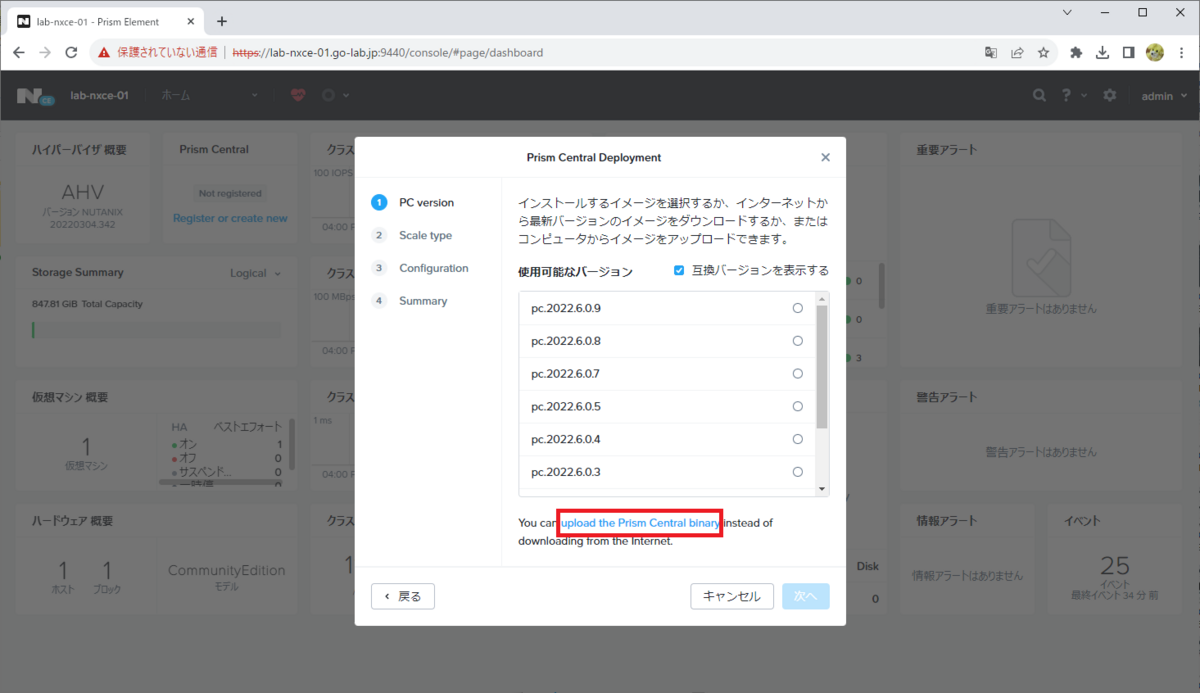Expand the Logical dropdown in Storage Summary
Screen dimensions: 1200x693
tap(255, 273)
